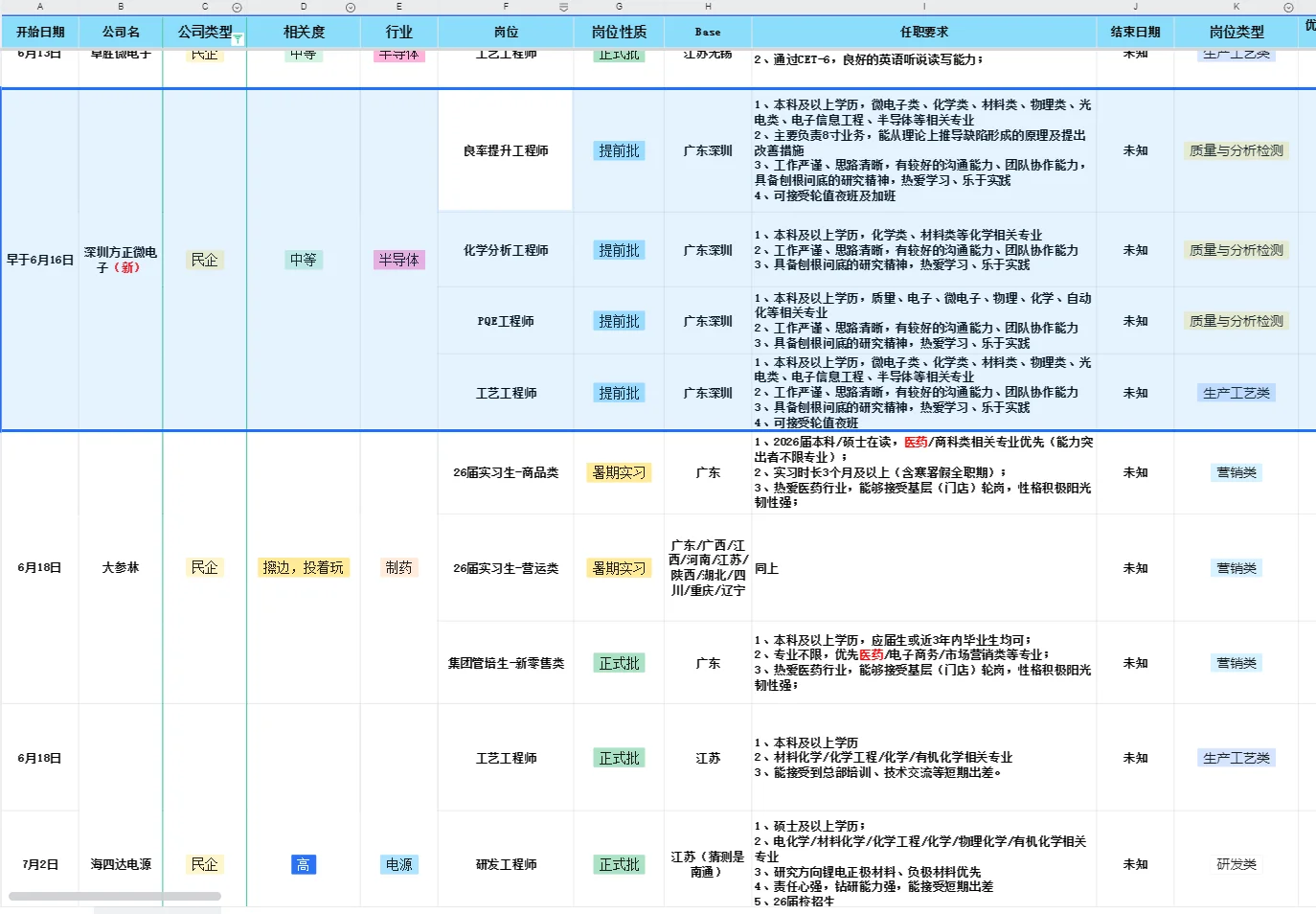
Task: Select column E letter header
Action: (399, 7)
